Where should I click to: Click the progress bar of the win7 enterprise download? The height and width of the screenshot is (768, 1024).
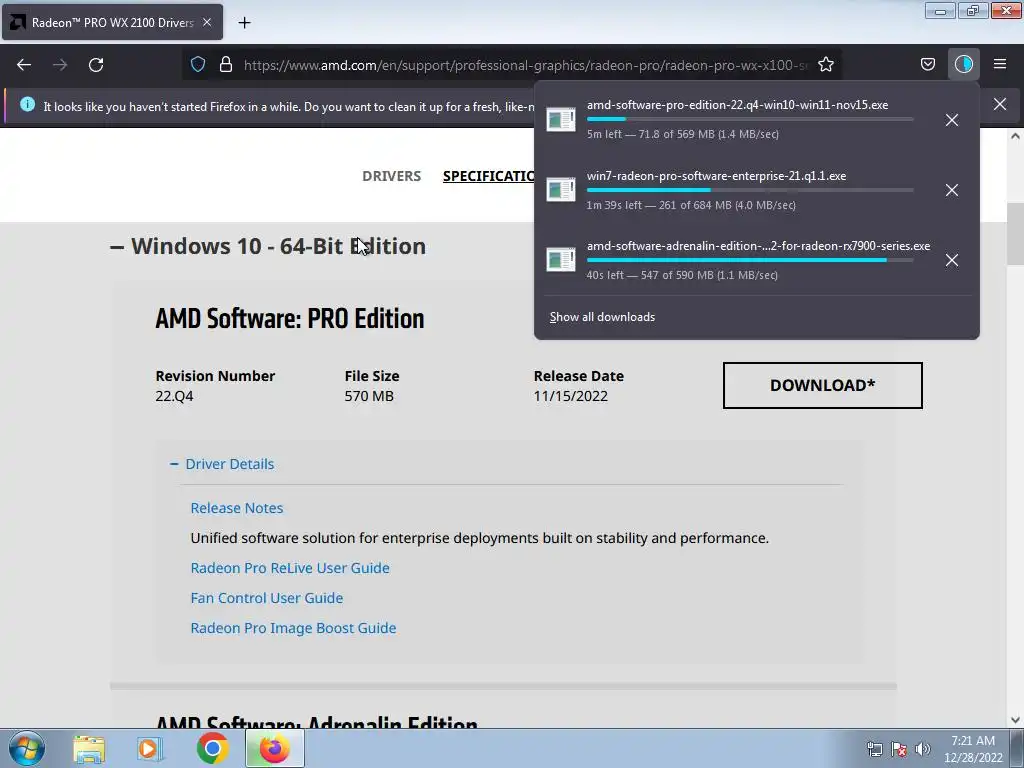(x=750, y=190)
